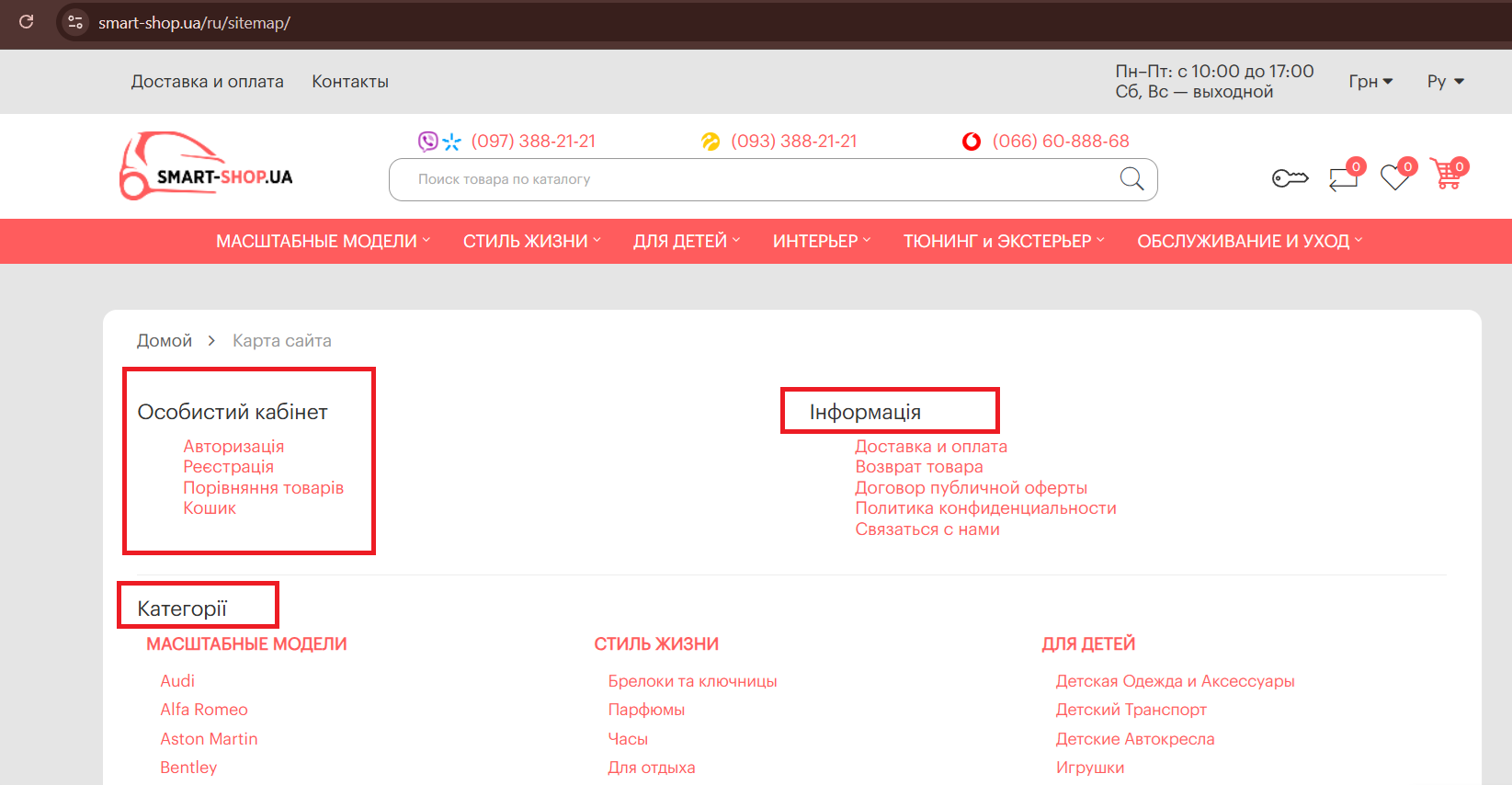Open the ДЛЯ ДЕТЕЙ navigation menu
Image resolution: width=1512 pixels, height=785 pixels.
coord(686,242)
